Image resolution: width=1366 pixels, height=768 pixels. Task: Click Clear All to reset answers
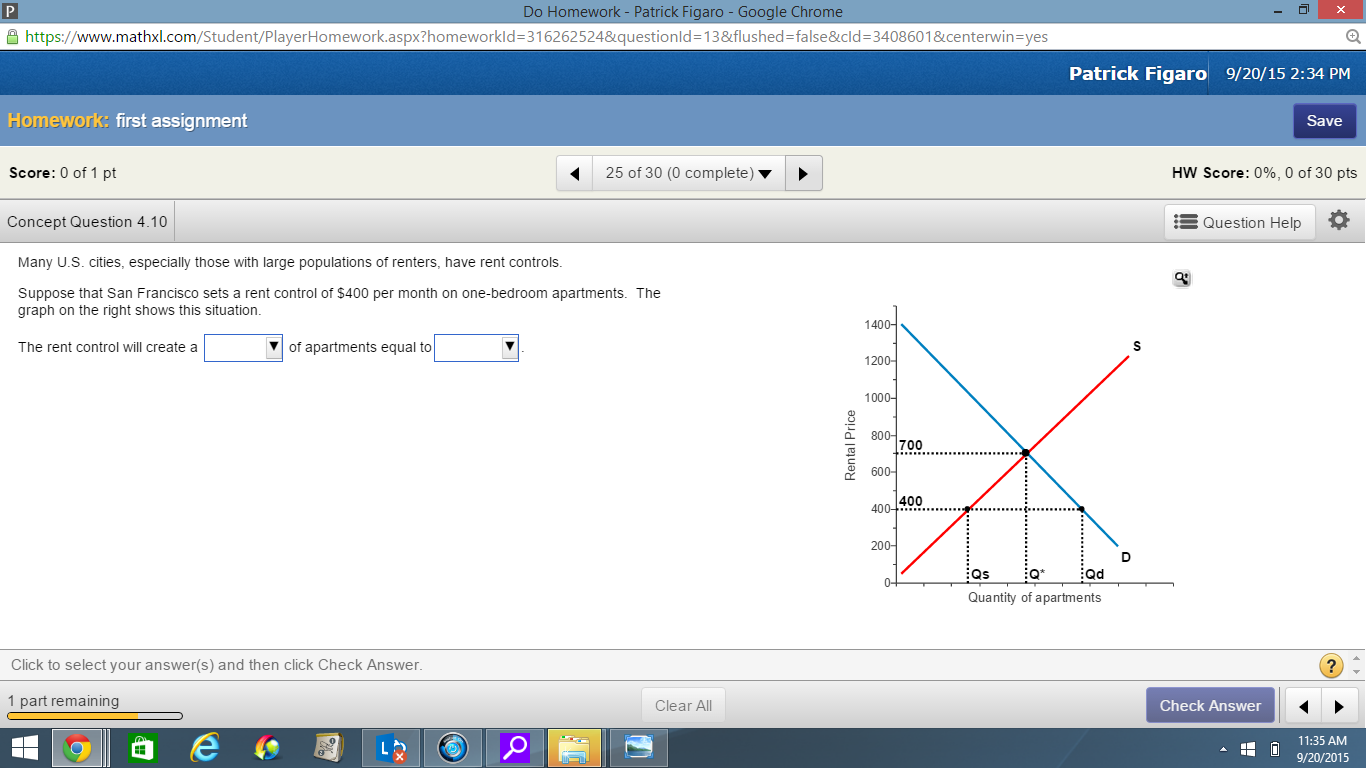click(x=683, y=705)
